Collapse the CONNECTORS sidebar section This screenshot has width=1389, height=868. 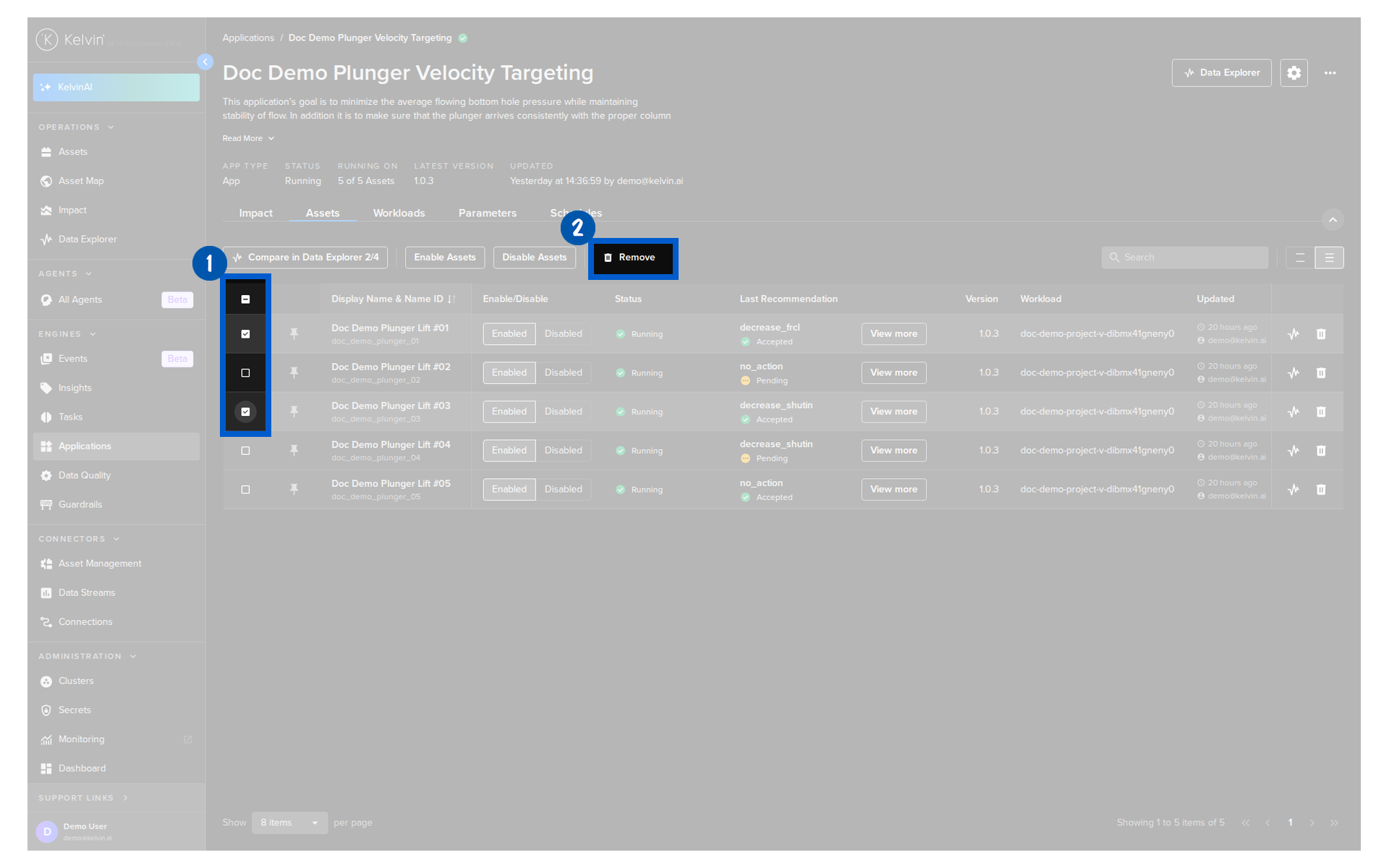tap(79, 539)
